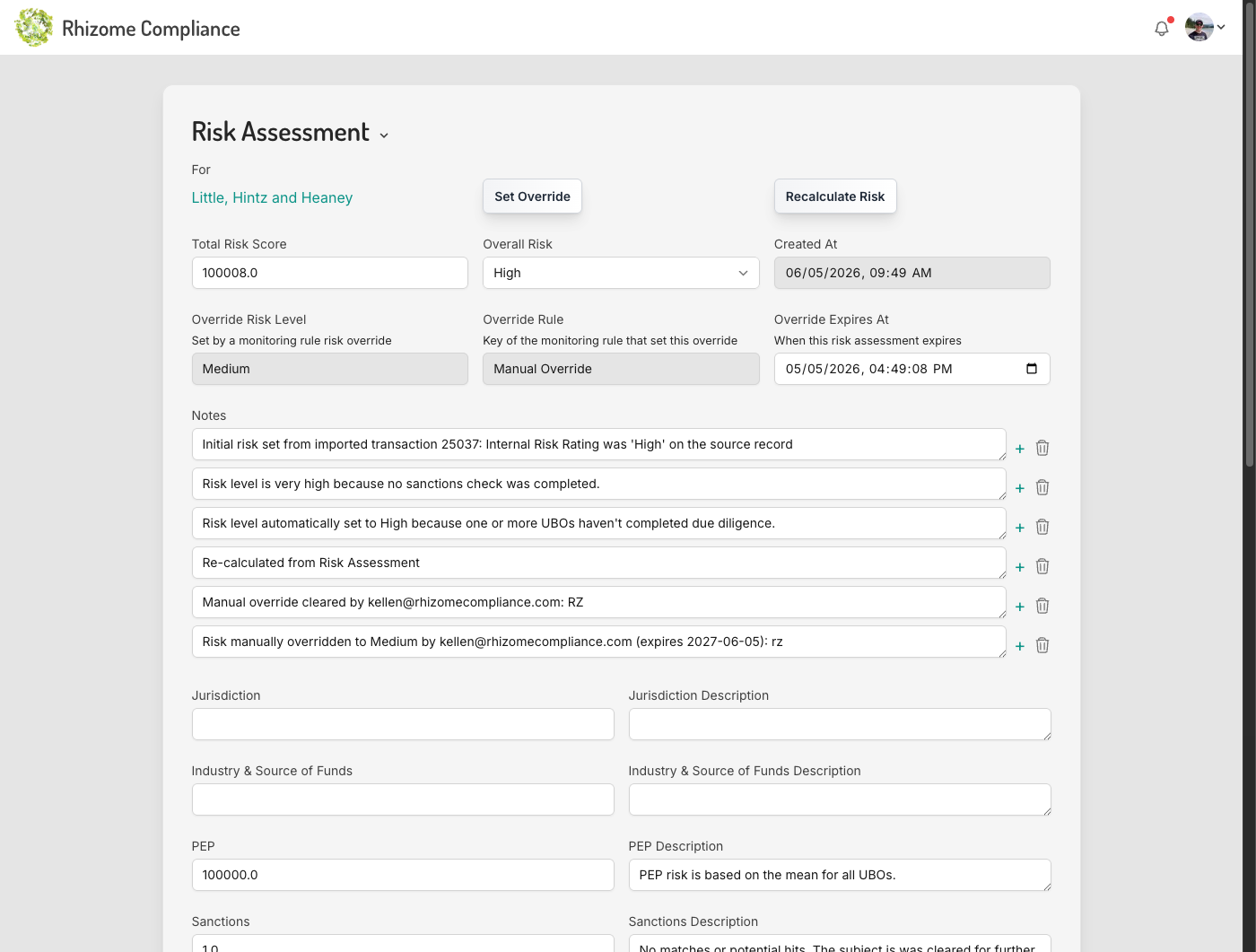The height and width of the screenshot is (952, 1256).
Task: Delete the 'Re-calculated from Risk Assessment' note
Action: (x=1042, y=566)
